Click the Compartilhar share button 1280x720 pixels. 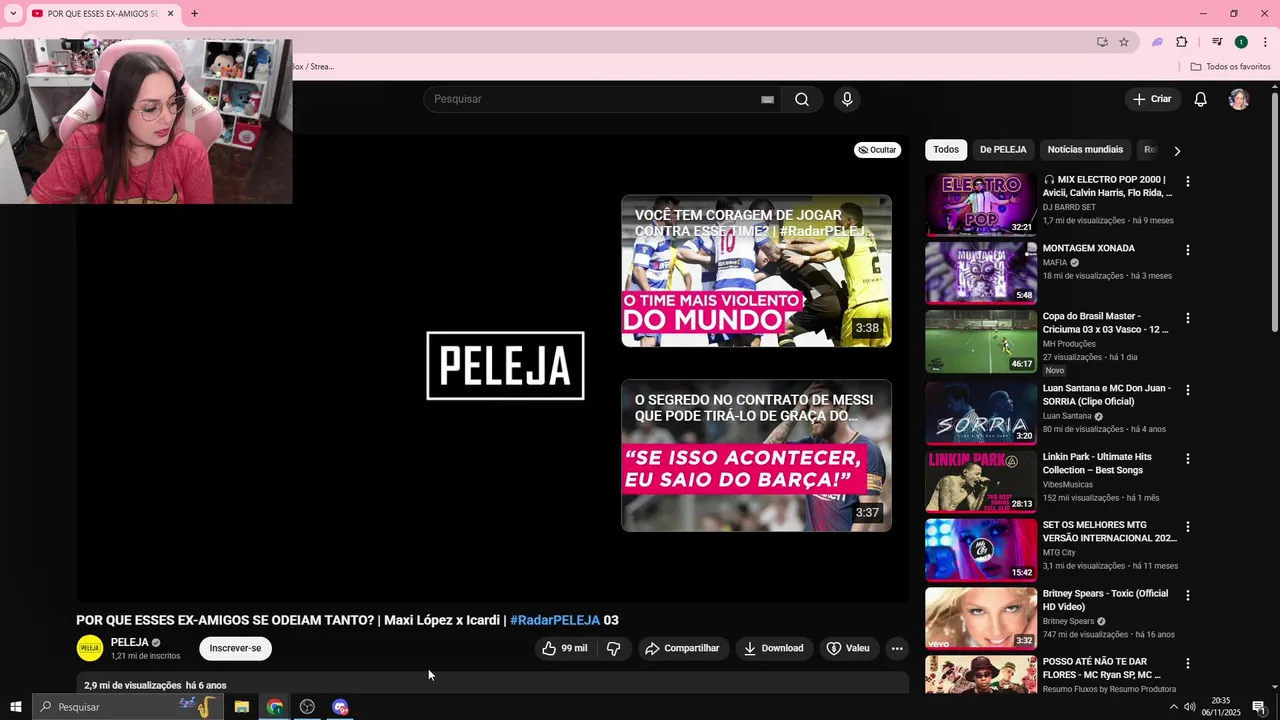[x=683, y=648]
